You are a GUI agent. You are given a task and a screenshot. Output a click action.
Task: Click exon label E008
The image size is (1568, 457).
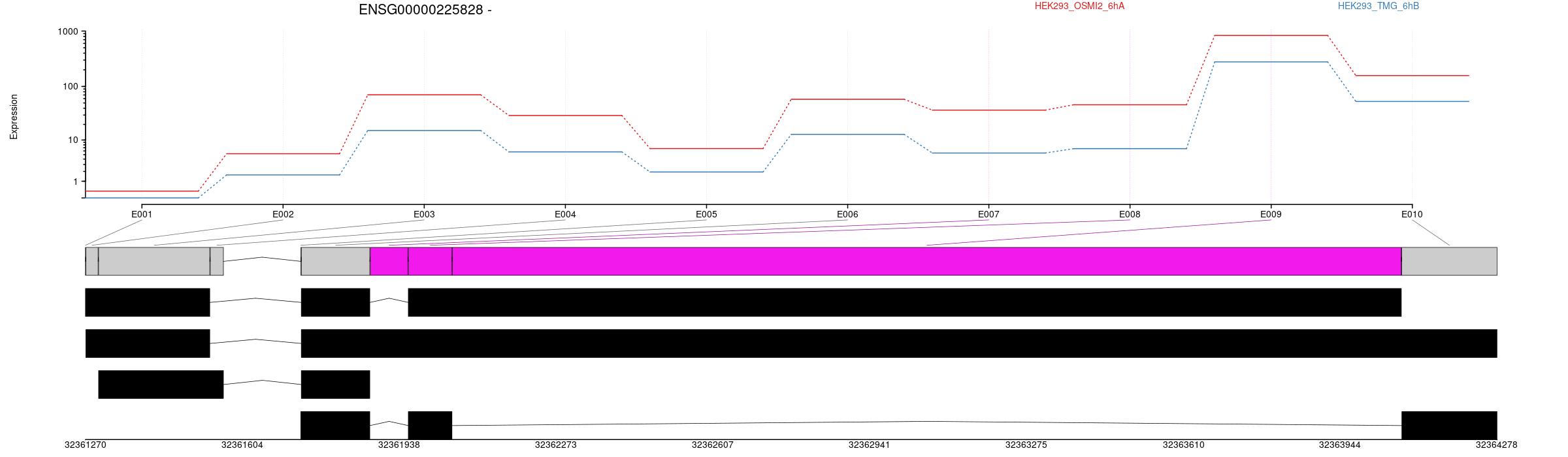[x=1130, y=214]
